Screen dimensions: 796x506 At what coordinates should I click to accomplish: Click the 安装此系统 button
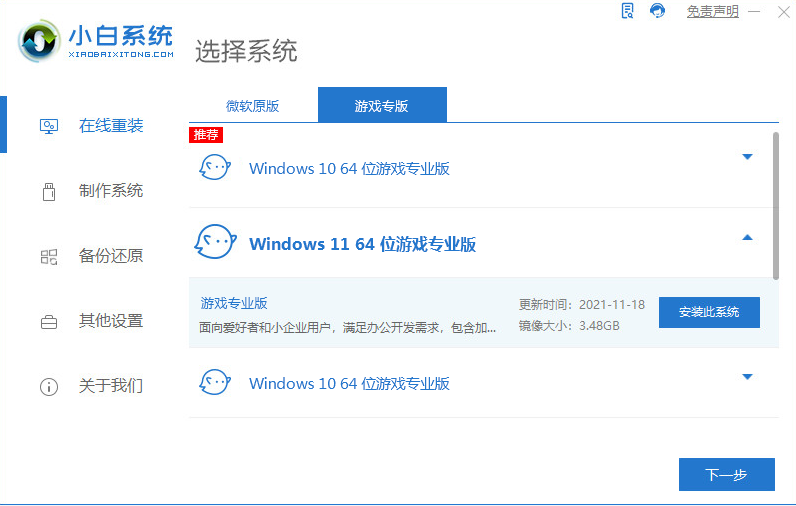(709, 312)
